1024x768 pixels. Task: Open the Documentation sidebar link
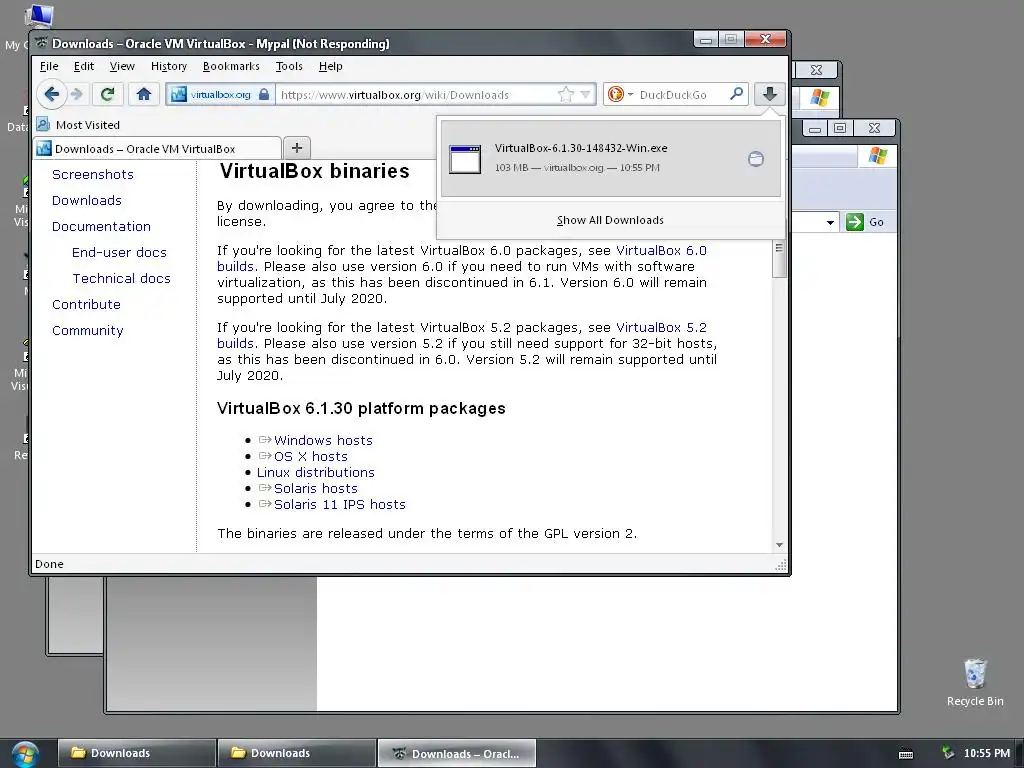101,227
